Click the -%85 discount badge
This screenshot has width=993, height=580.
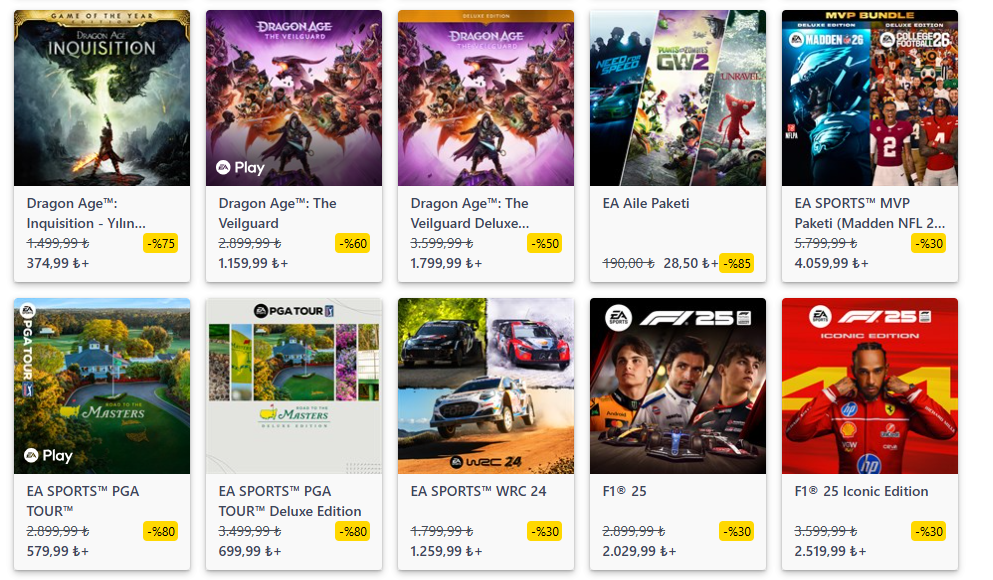tap(736, 263)
